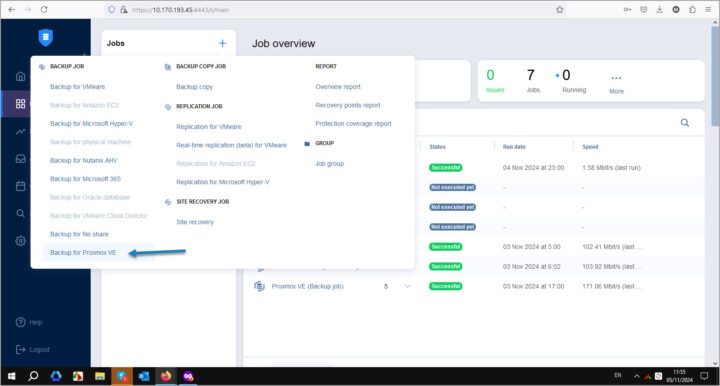The height and width of the screenshot is (386, 720).
Task: Click the magnifier icon in job overview
Action: coord(685,123)
